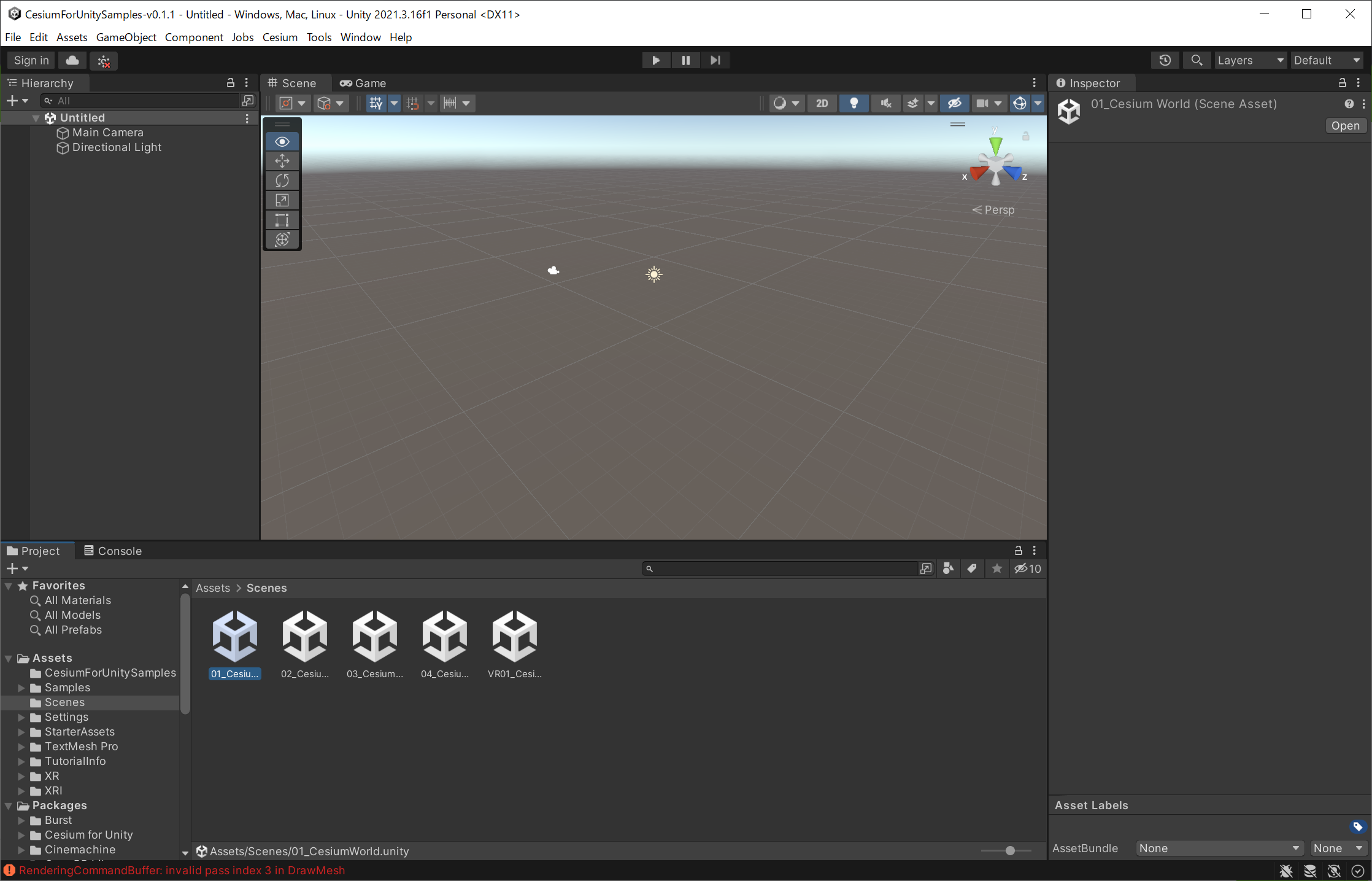Open the Cesium menu in the menu bar
This screenshot has height=881, width=1372.
coord(280,37)
